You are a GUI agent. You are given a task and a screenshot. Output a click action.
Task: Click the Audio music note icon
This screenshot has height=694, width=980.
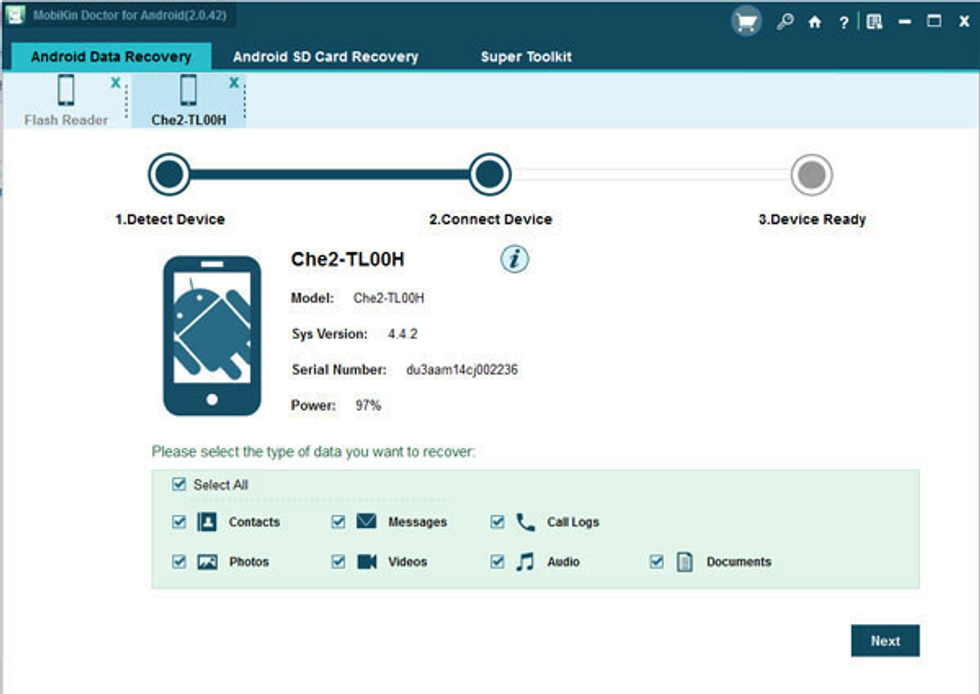526,561
